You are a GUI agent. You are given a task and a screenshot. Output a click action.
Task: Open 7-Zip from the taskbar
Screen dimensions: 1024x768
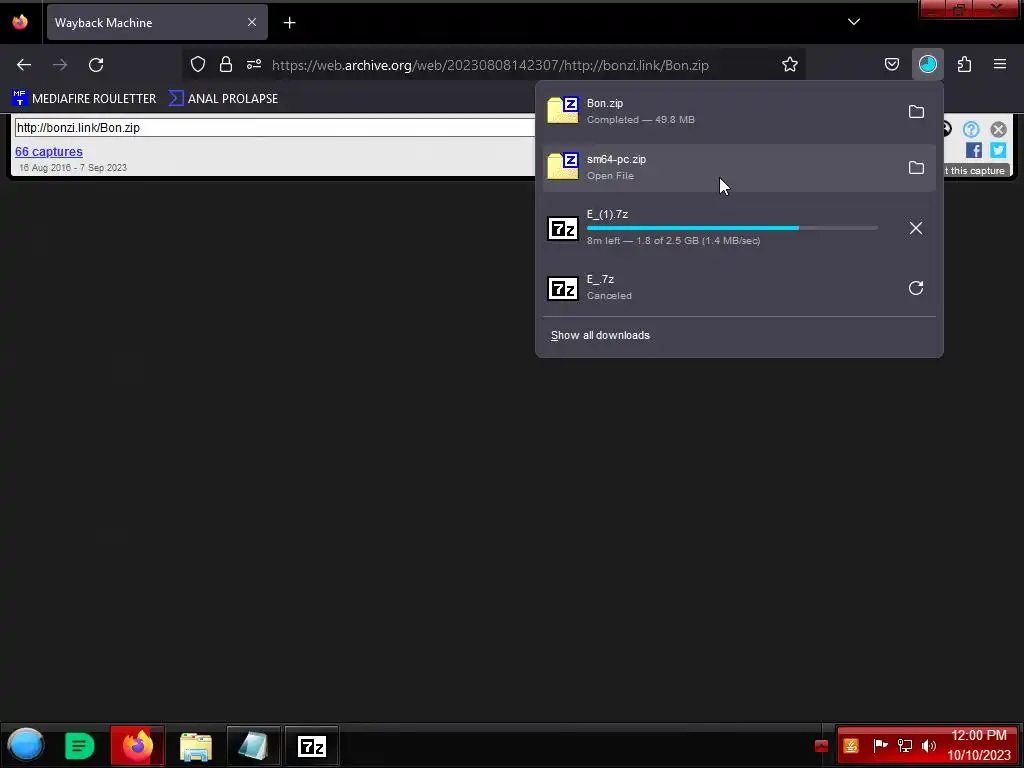[312, 746]
